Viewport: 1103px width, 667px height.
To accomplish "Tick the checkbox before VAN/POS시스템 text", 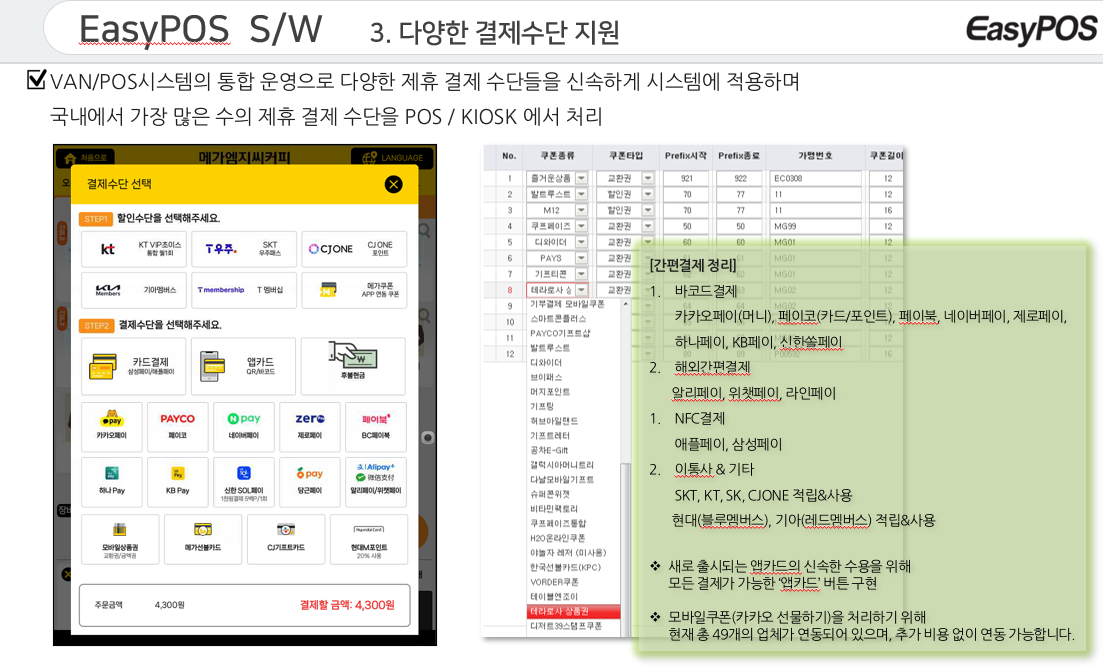I will pyautogui.click(x=37, y=79).
